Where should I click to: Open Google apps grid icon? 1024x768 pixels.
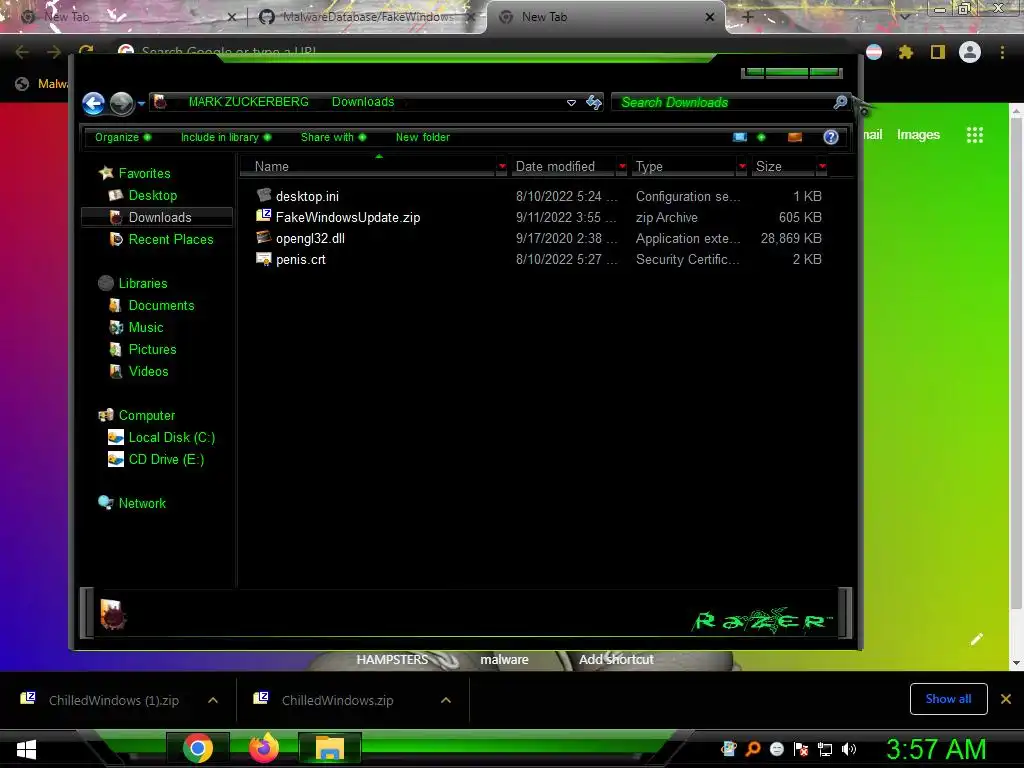click(x=975, y=135)
